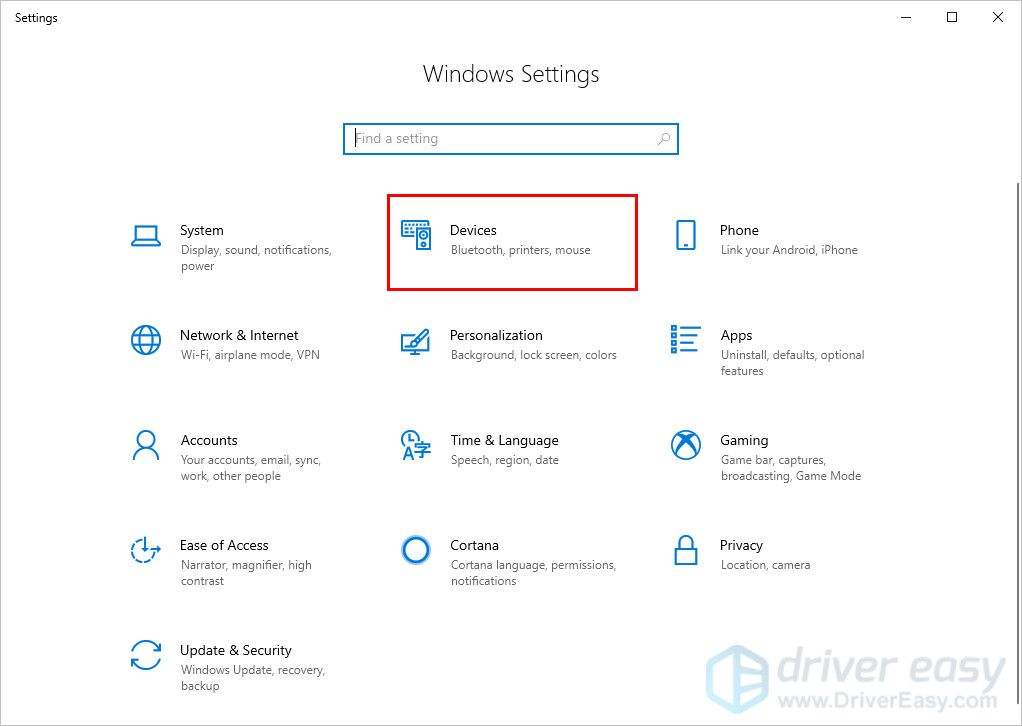Open Cortana circle icon
This screenshot has width=1022, height=726.
click(x=415, y=550)
